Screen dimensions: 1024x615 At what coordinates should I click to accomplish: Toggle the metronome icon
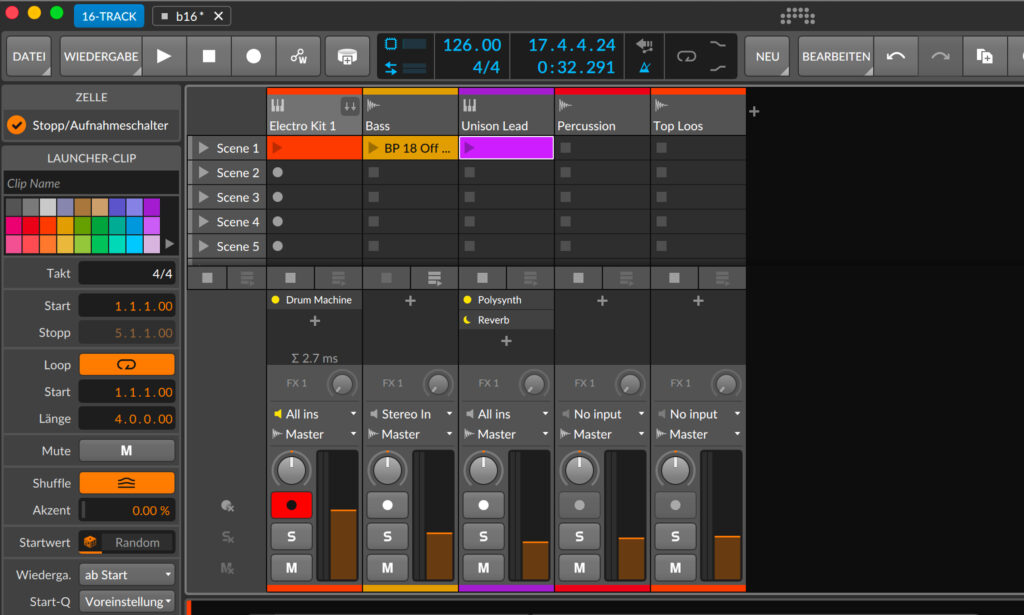pyautogui.click(x=645, y=67)
